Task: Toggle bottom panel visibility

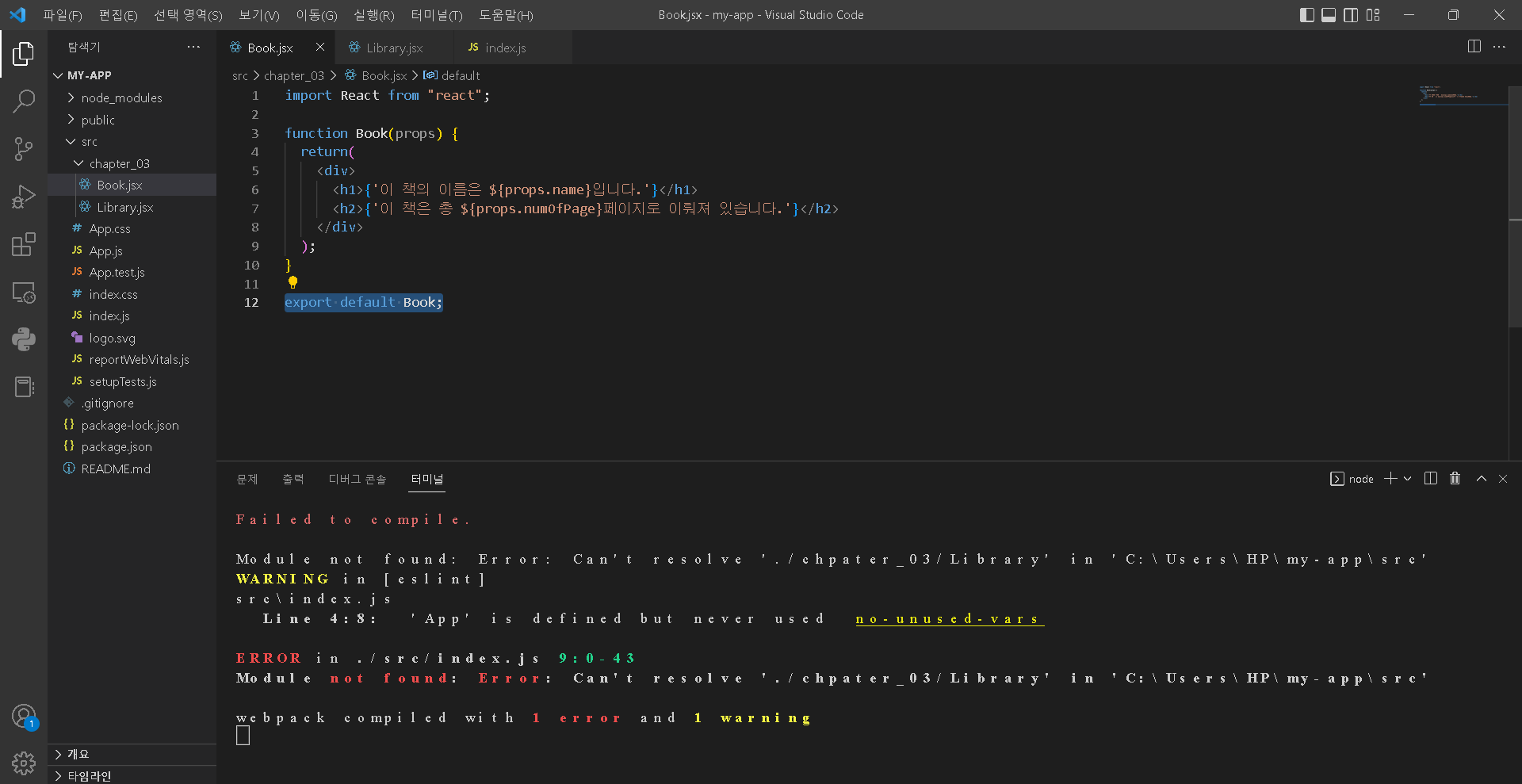Action: (x=1329, y=15)
